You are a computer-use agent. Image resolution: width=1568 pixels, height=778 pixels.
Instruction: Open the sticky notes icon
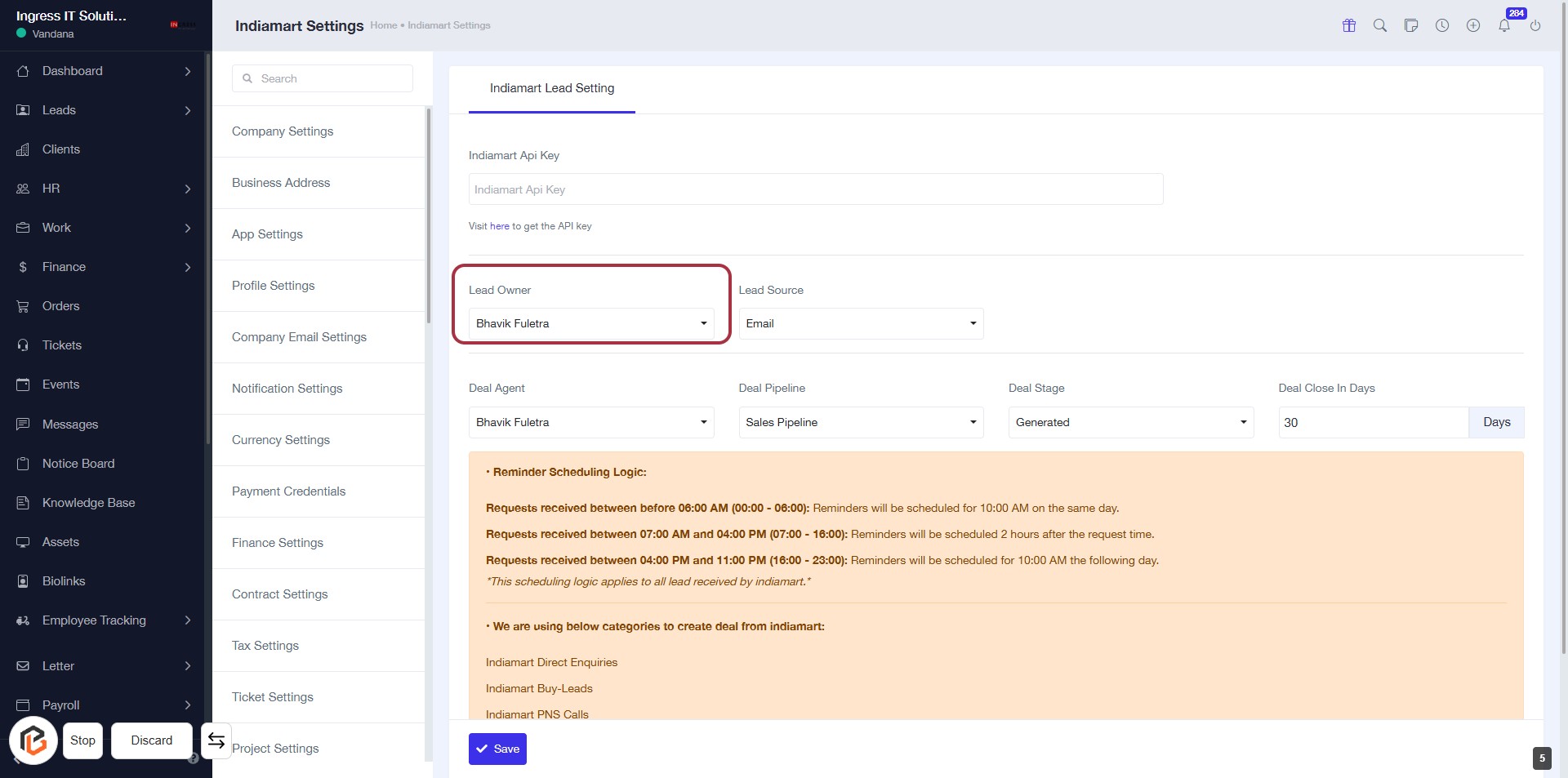point(1411,25)
